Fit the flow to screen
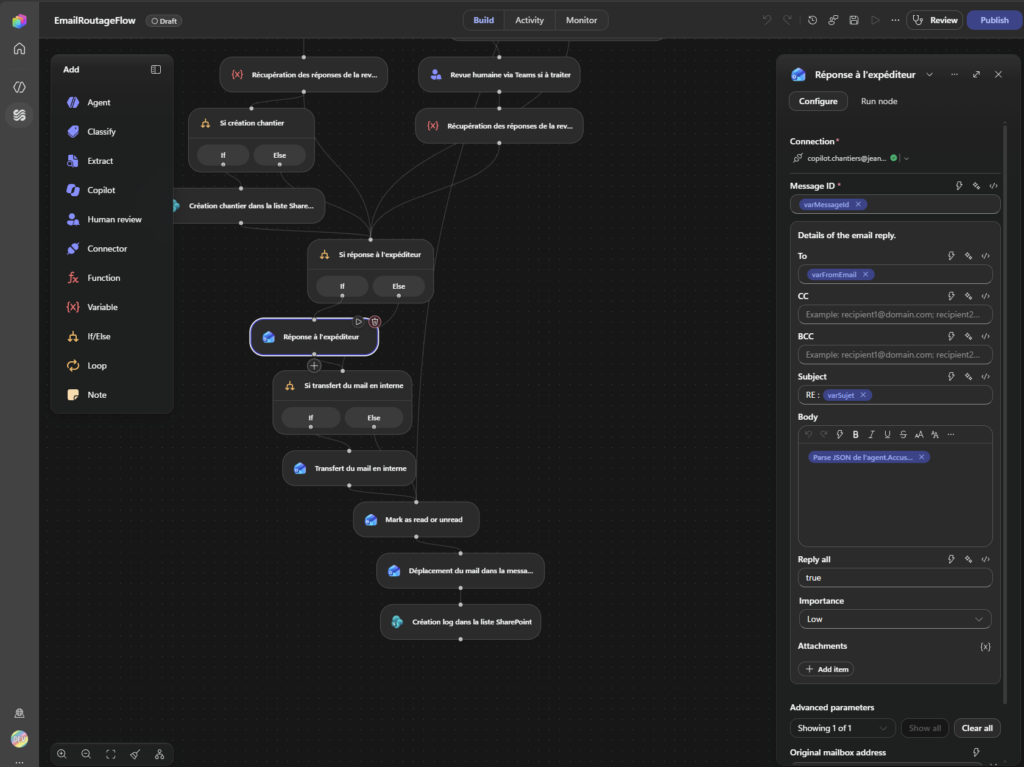 (x=111, y=754)
